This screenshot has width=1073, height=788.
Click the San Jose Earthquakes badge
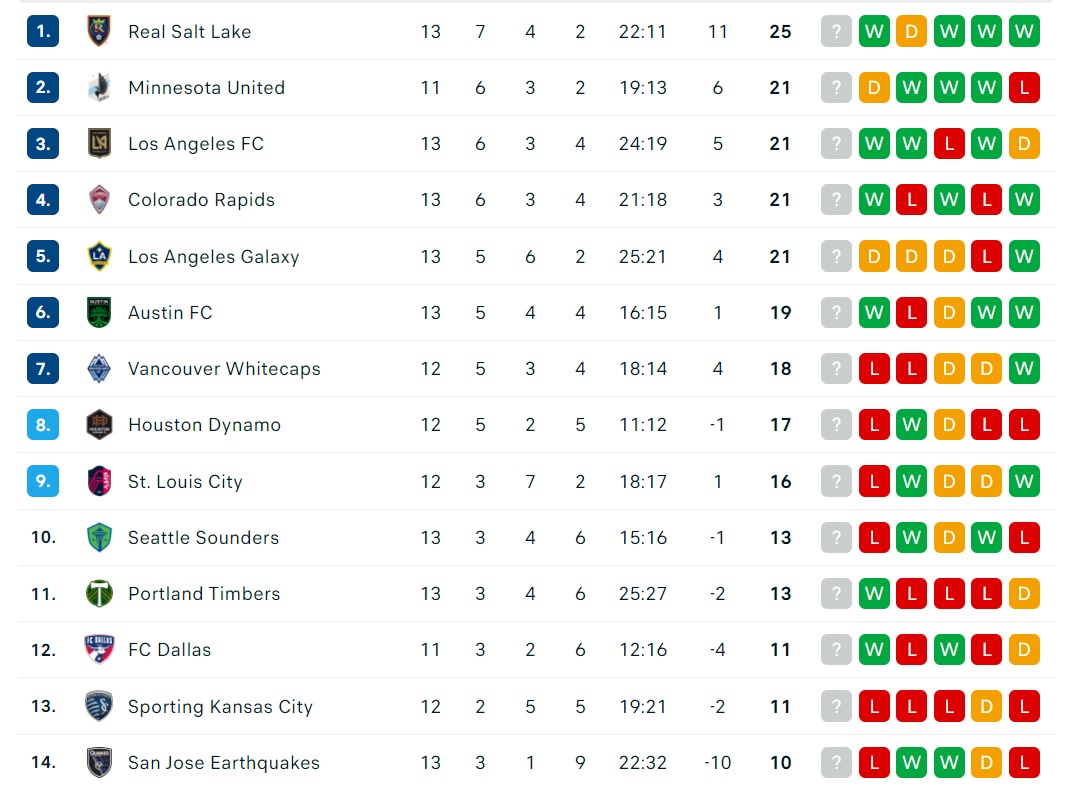[x=99, y=762]
